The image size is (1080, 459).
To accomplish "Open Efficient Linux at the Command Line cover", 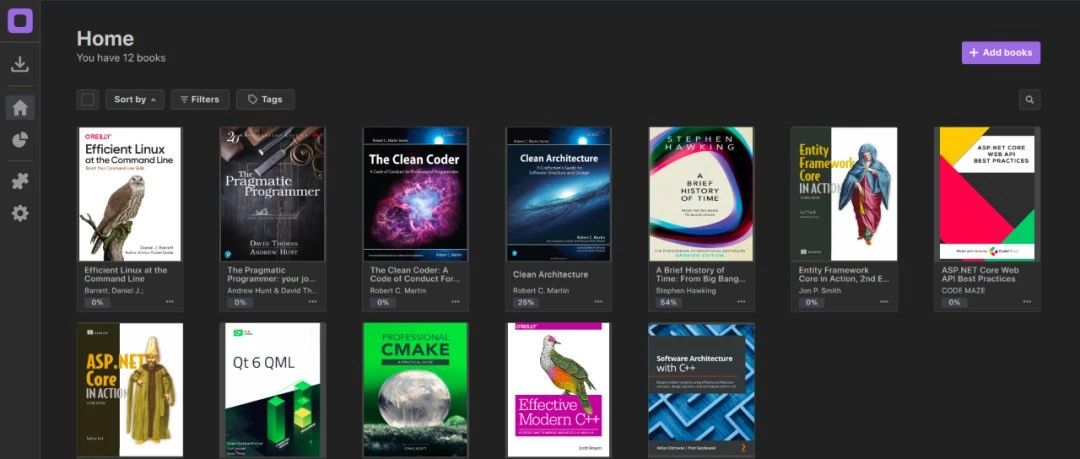I will tap(130, 194).
